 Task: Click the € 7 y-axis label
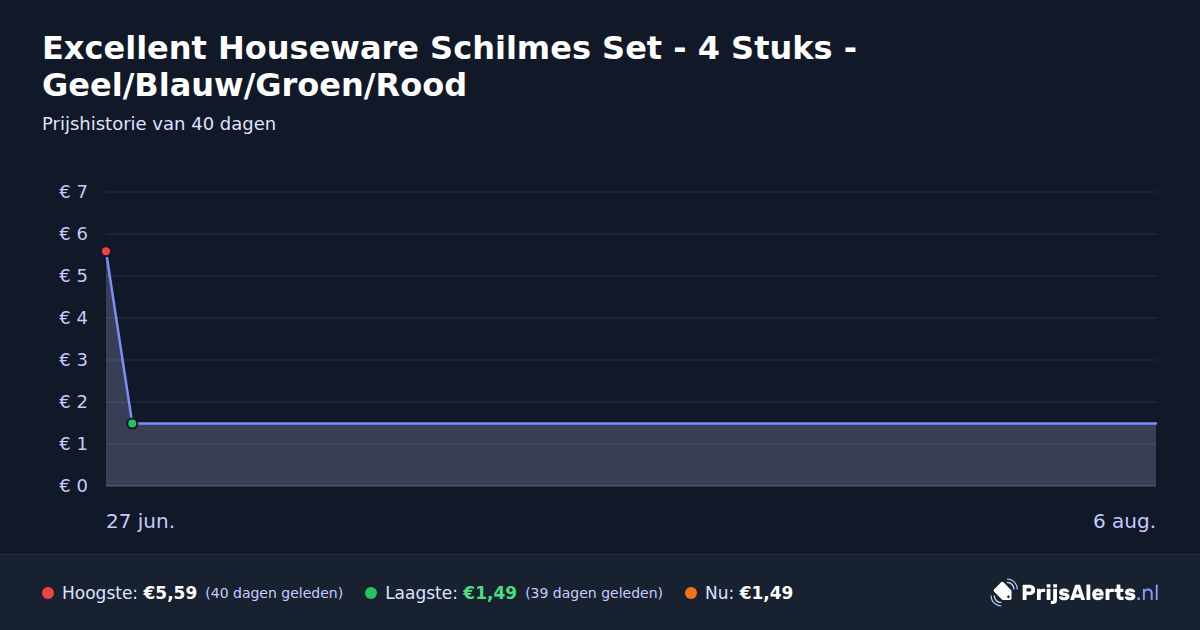pyautogui.click(x=73, y=192)
